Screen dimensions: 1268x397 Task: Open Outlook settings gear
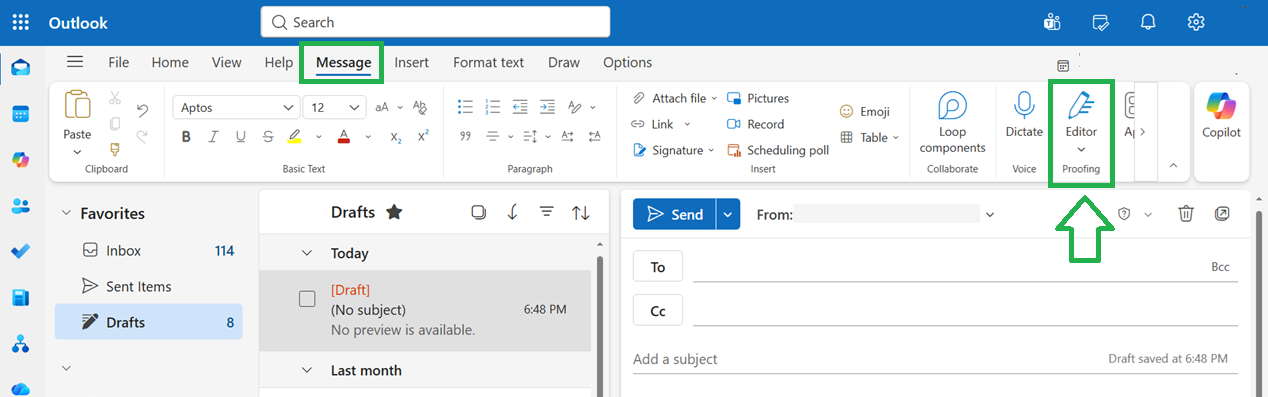[x=1195, y=22]
